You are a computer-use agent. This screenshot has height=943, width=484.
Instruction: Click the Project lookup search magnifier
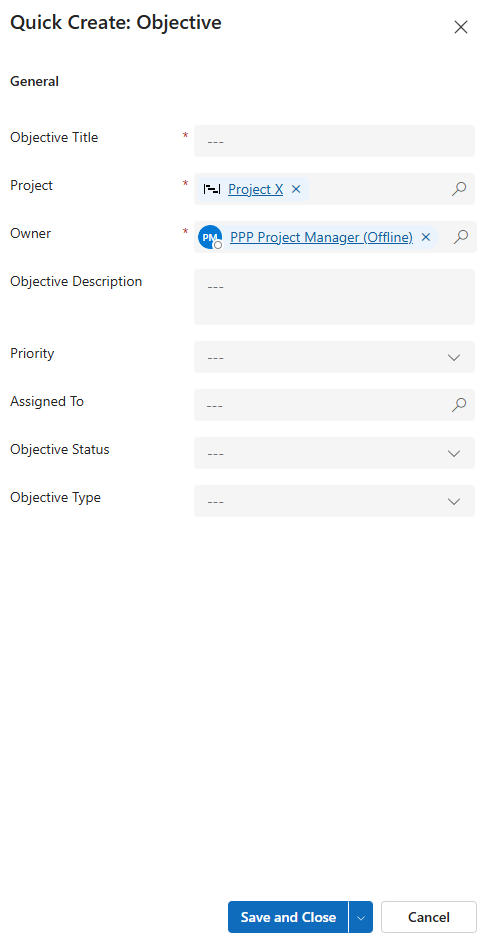coord(459,189)
